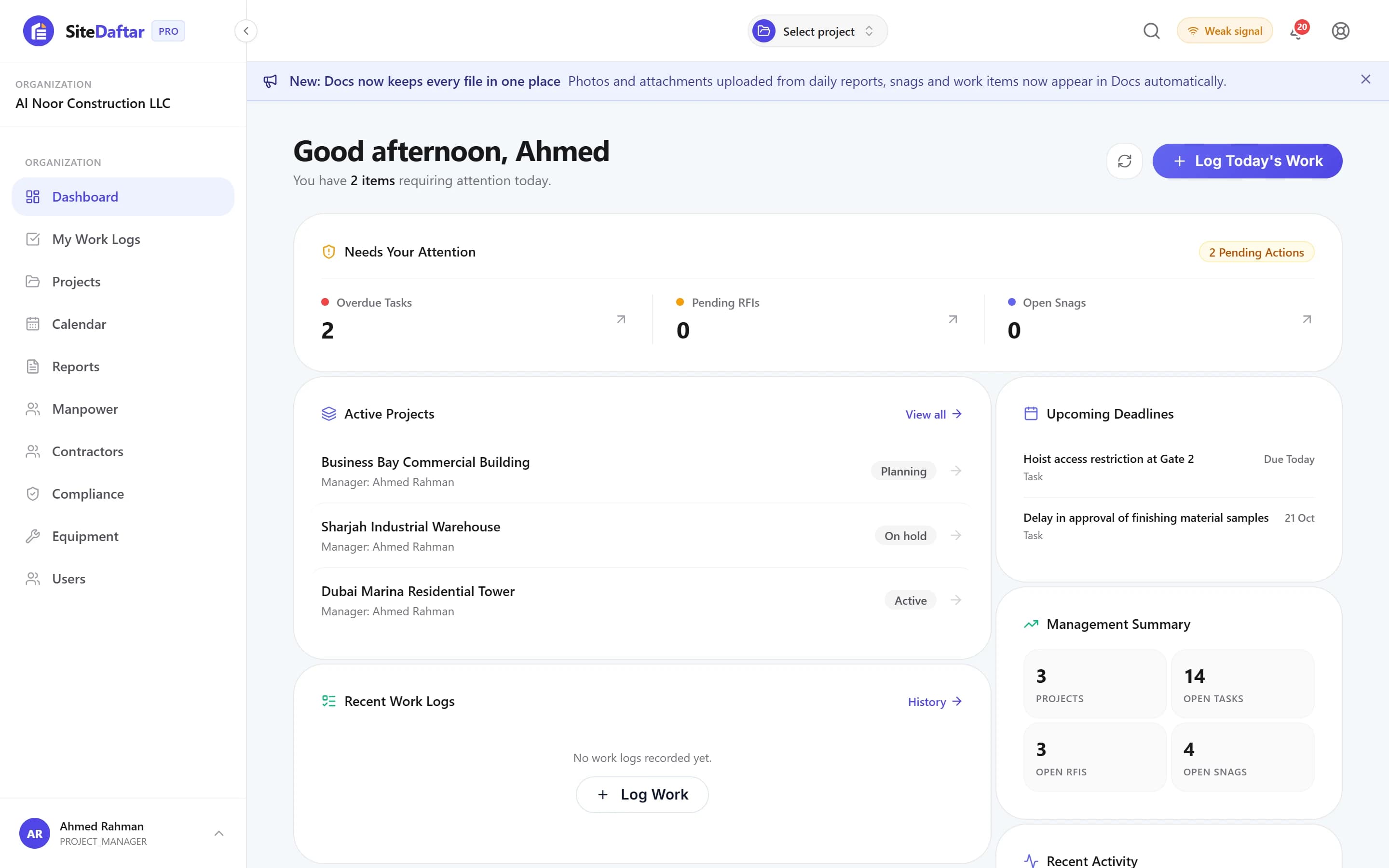Open the Select project dropdown
The image size is (1389, 868).
click(x=817, y=31)
